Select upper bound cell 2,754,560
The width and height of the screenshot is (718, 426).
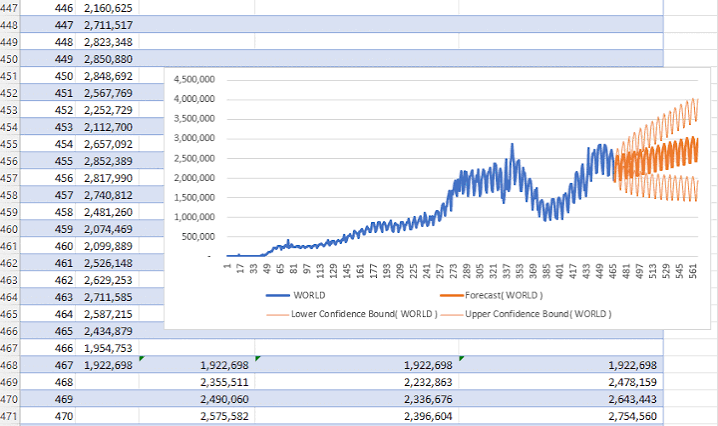coord(561,416)
